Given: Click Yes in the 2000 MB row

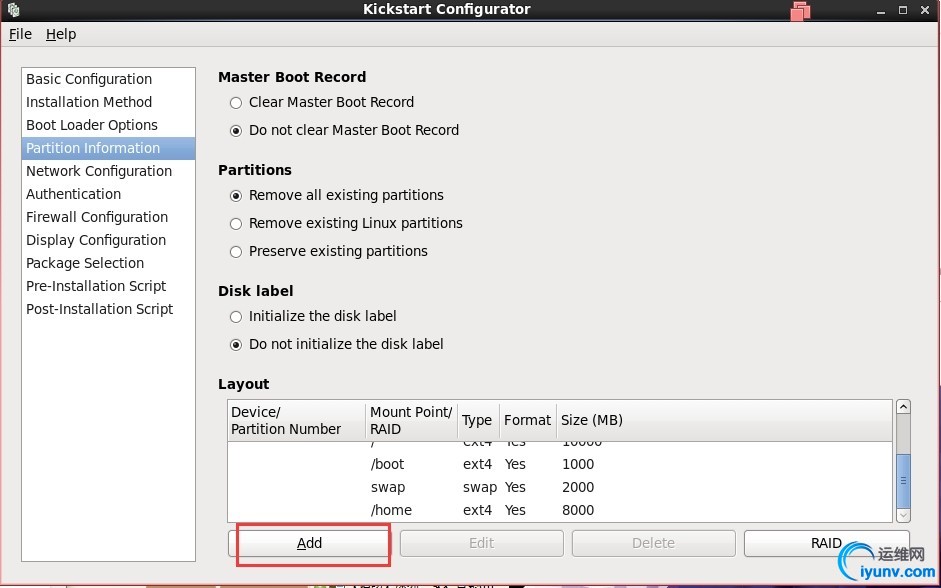Looking at the screenshot, I should [515, 487].
